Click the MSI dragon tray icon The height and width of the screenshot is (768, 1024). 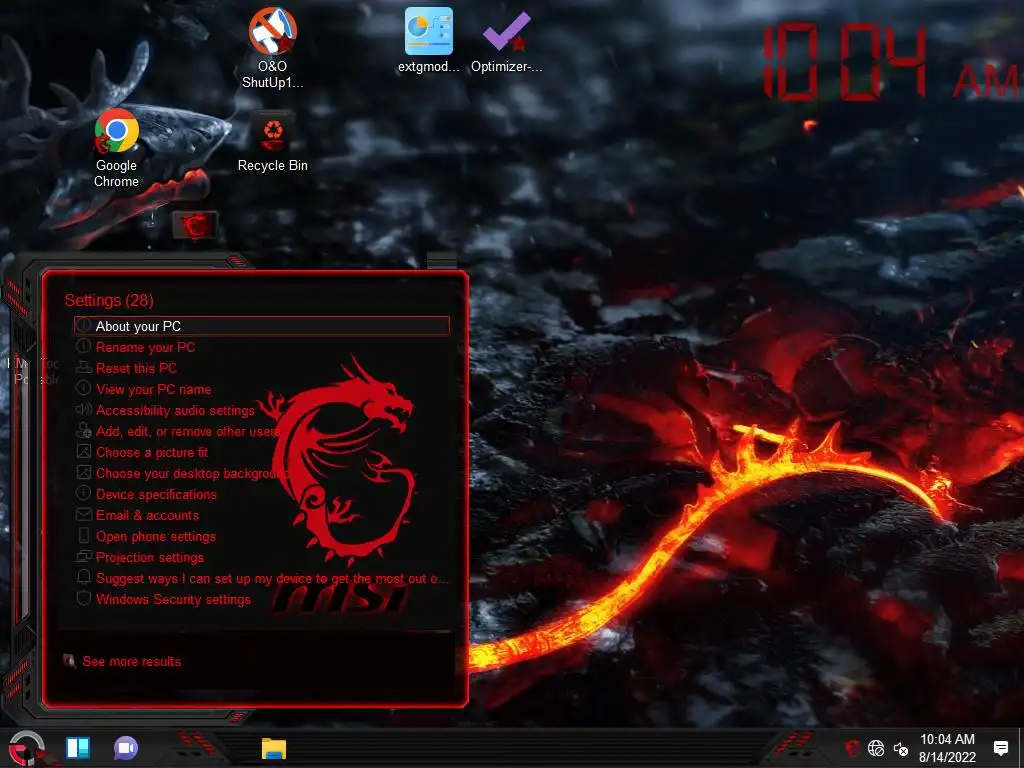852,748
